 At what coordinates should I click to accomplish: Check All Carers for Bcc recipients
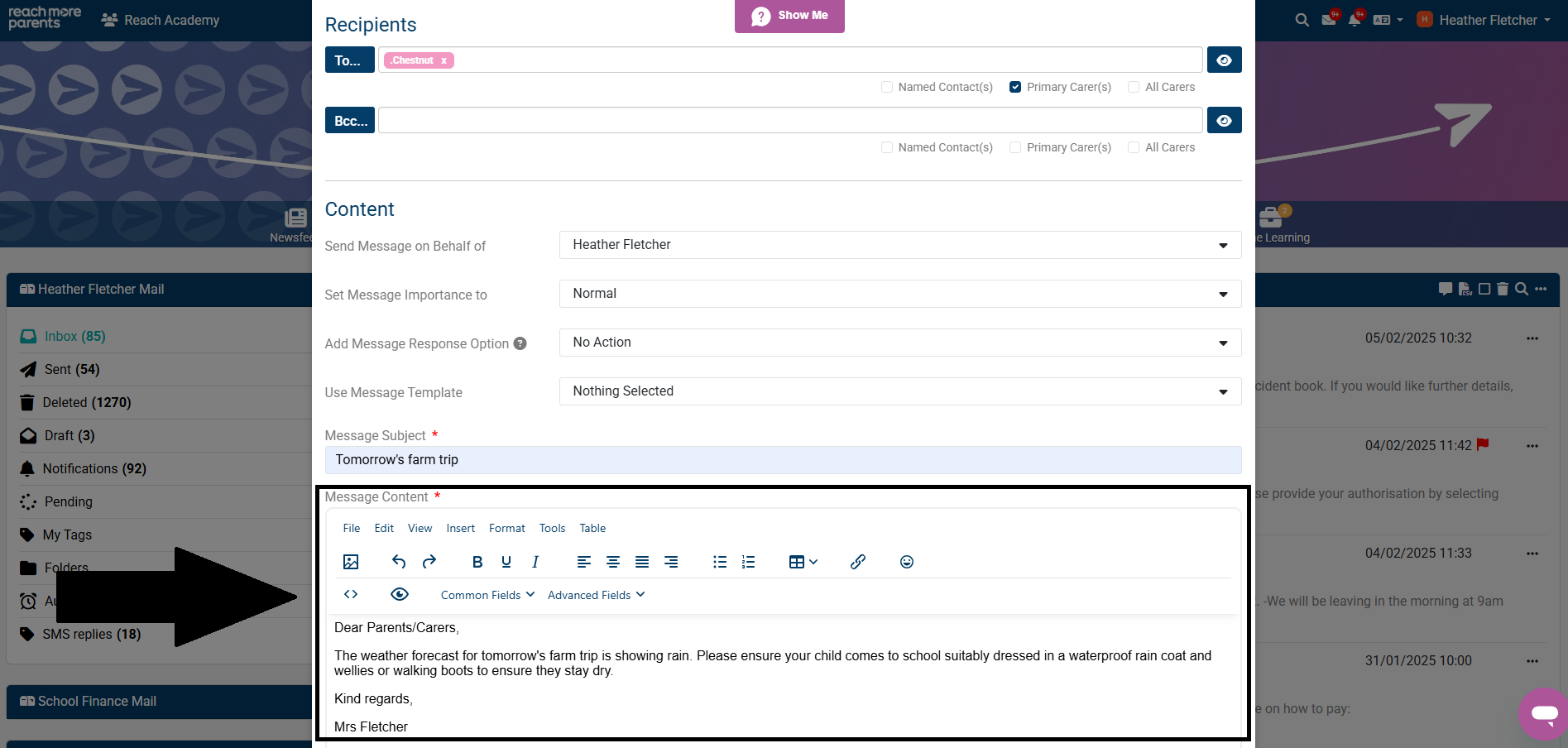[1133, 147]
